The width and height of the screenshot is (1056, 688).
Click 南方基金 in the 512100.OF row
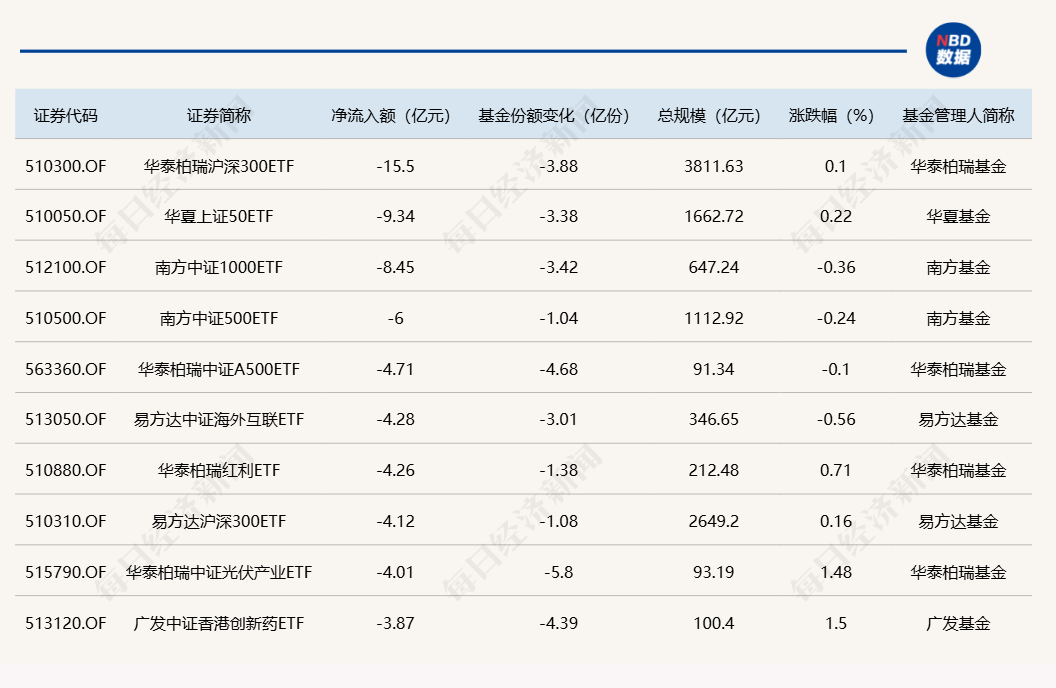tap(958, 268)
